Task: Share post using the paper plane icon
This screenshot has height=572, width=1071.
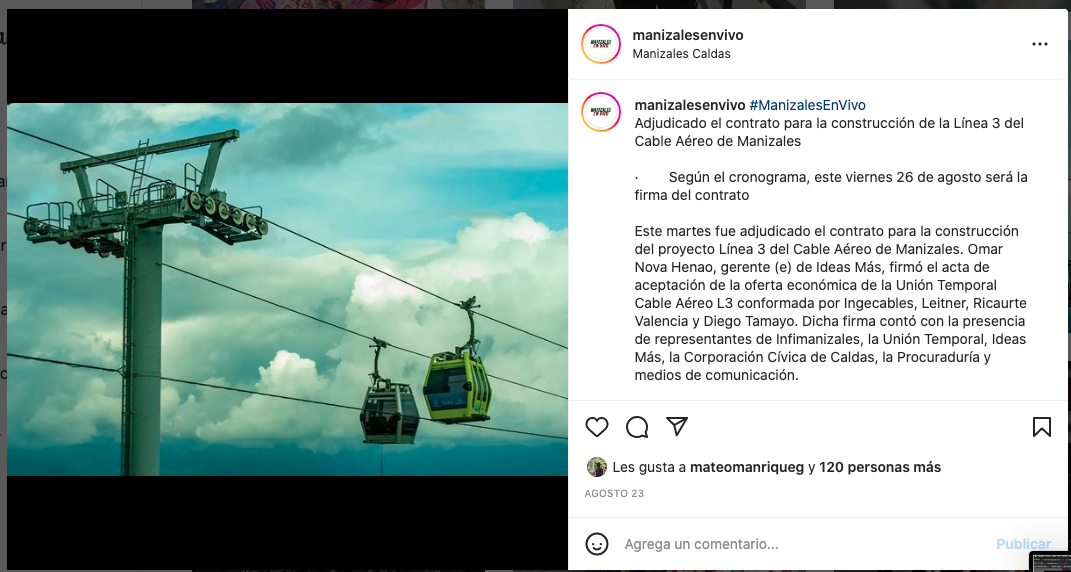Action: coord(676,426)
